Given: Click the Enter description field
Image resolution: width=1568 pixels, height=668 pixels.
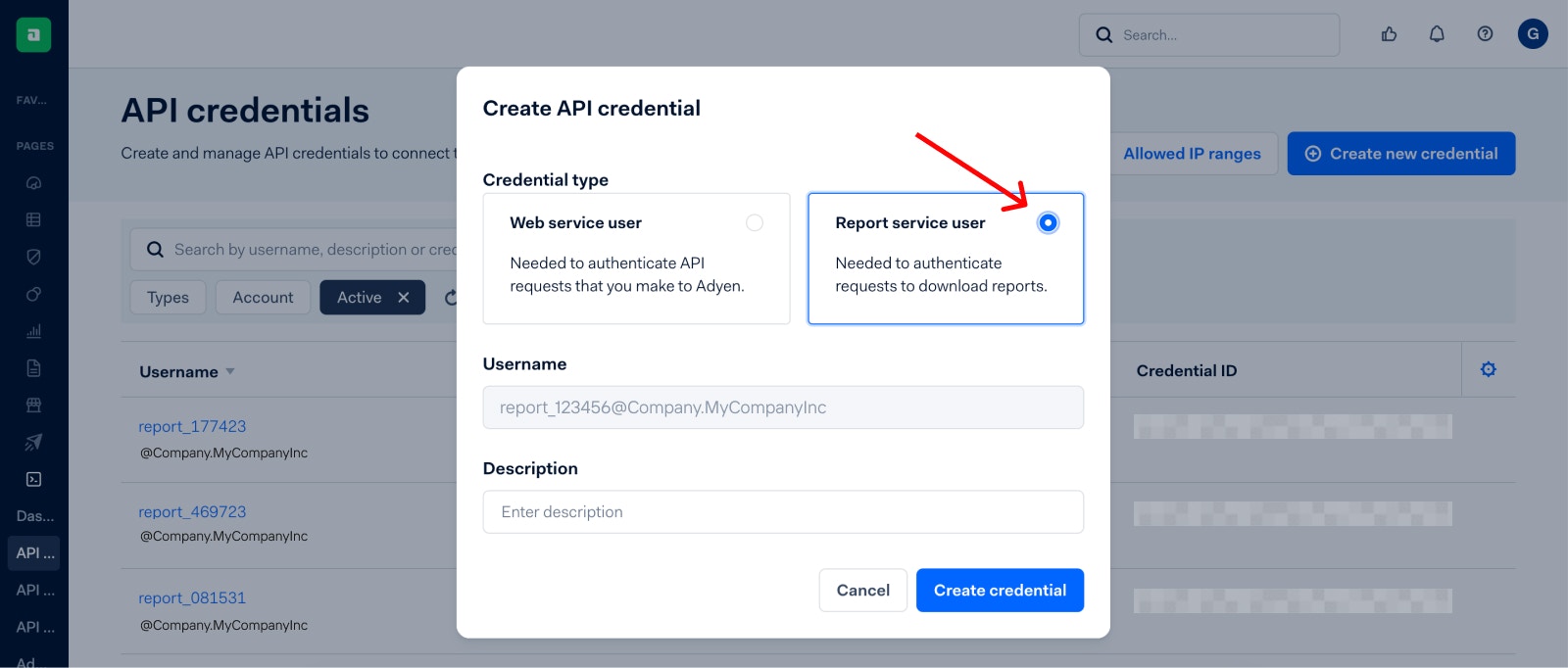Looking at the screenshot, I should click(x=783, y=512).
